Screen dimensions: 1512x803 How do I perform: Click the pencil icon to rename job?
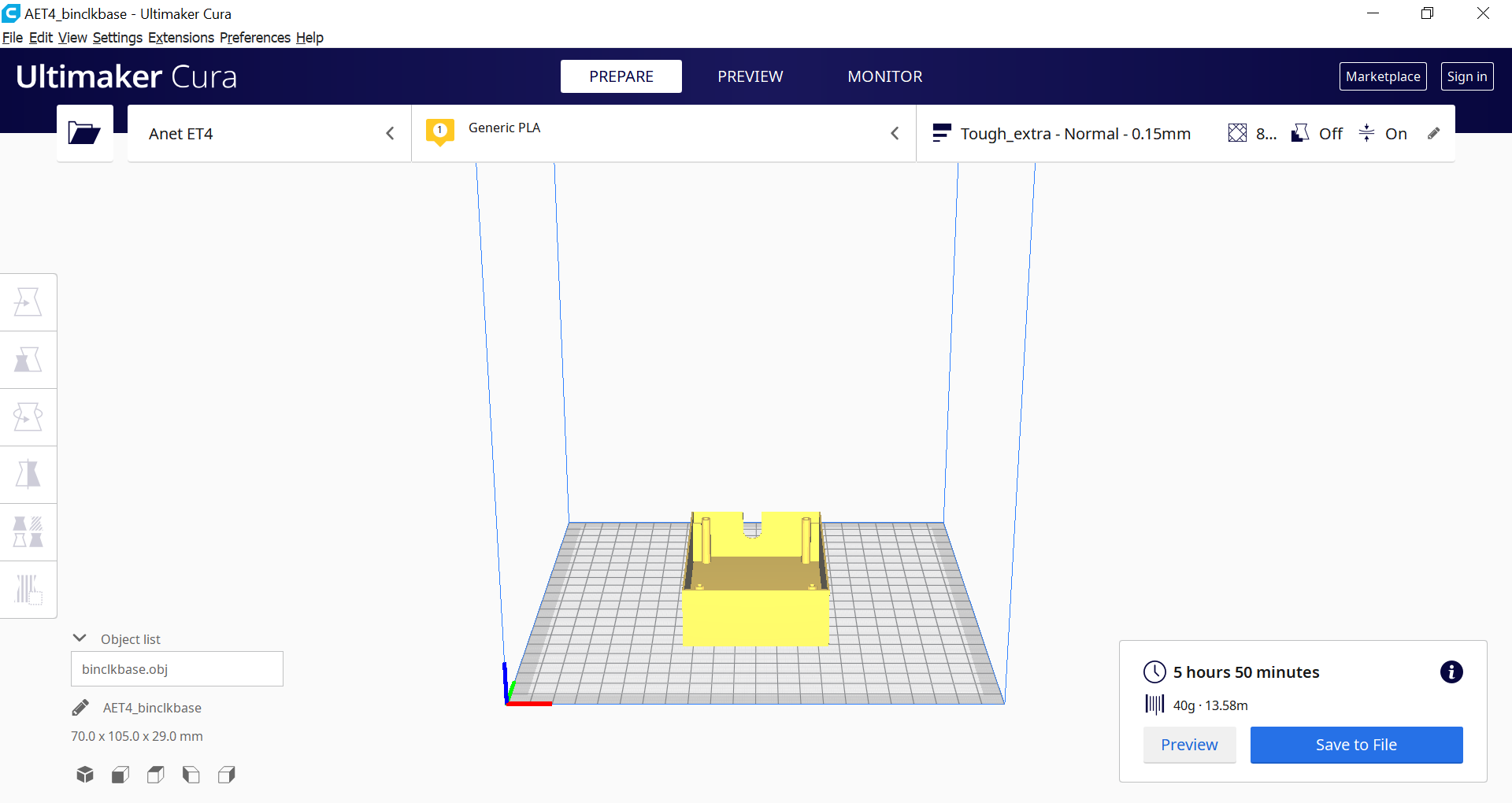80,708
